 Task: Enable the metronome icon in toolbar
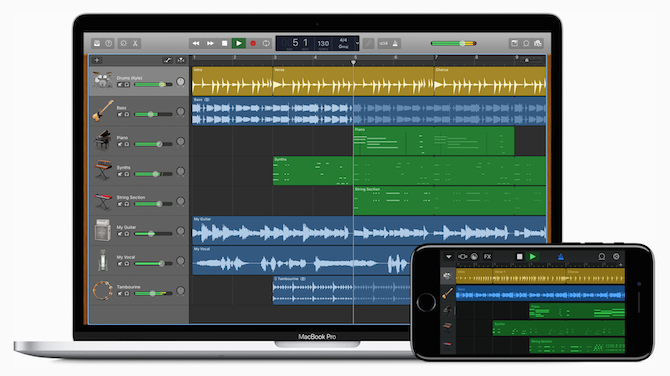pyautogui.click(x=395, y=43)
